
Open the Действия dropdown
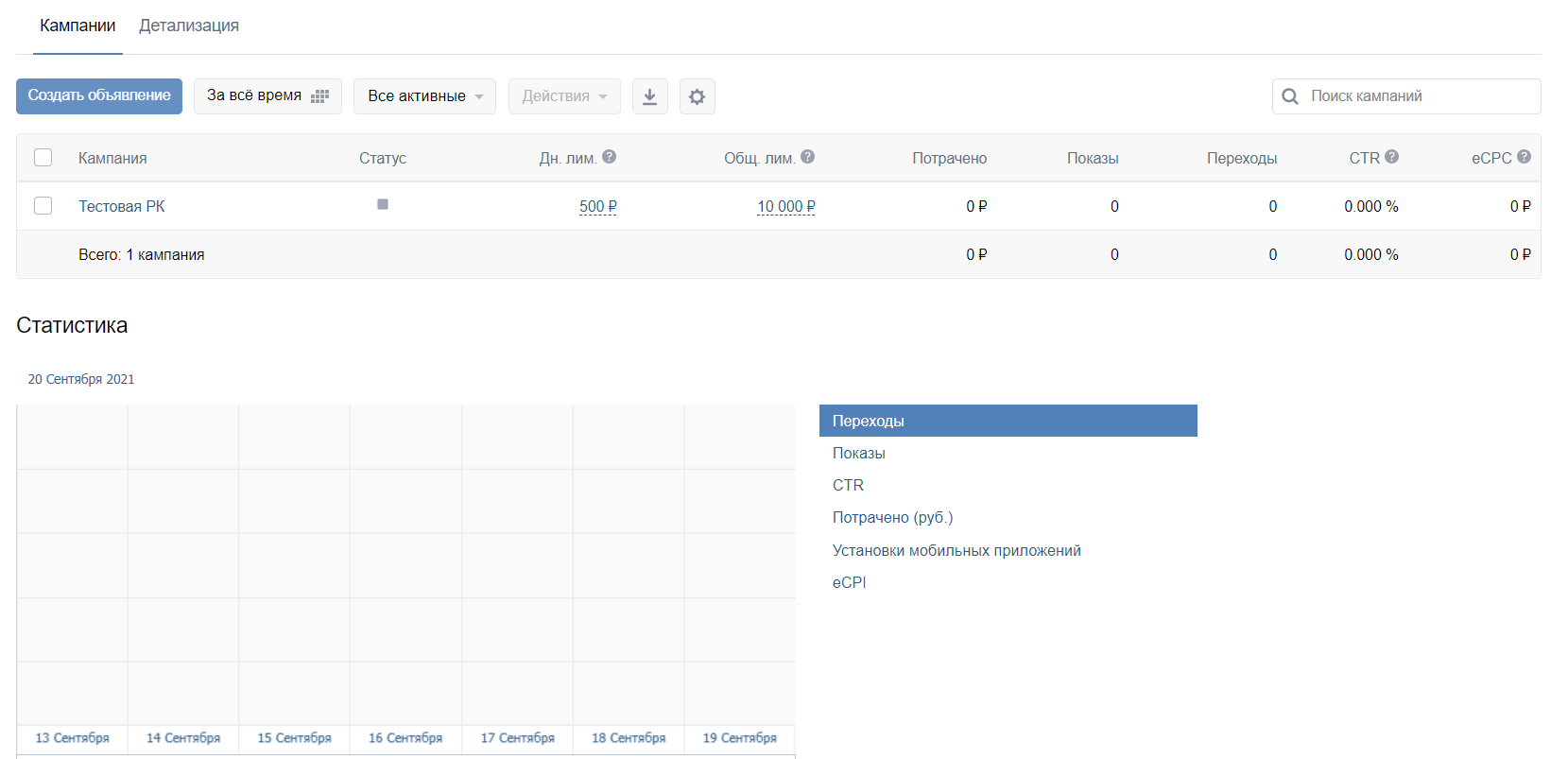click(x=564, y=96)
